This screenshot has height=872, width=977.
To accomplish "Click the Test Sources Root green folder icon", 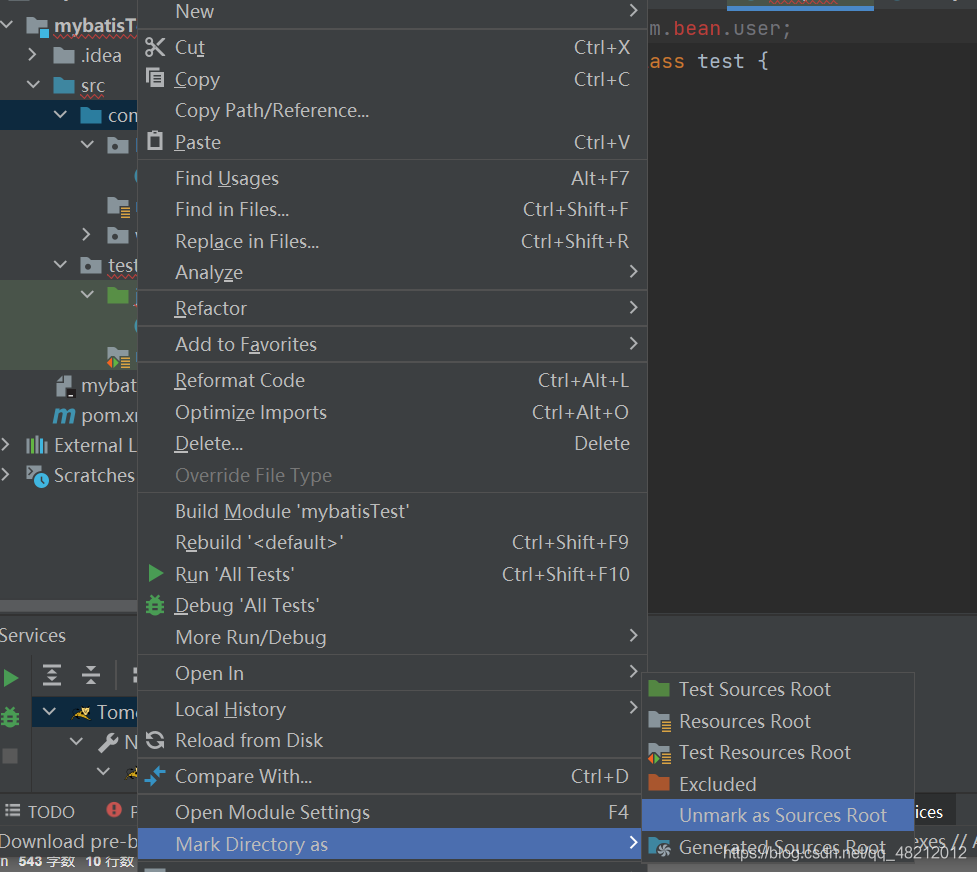I will [x=659, y=689].
